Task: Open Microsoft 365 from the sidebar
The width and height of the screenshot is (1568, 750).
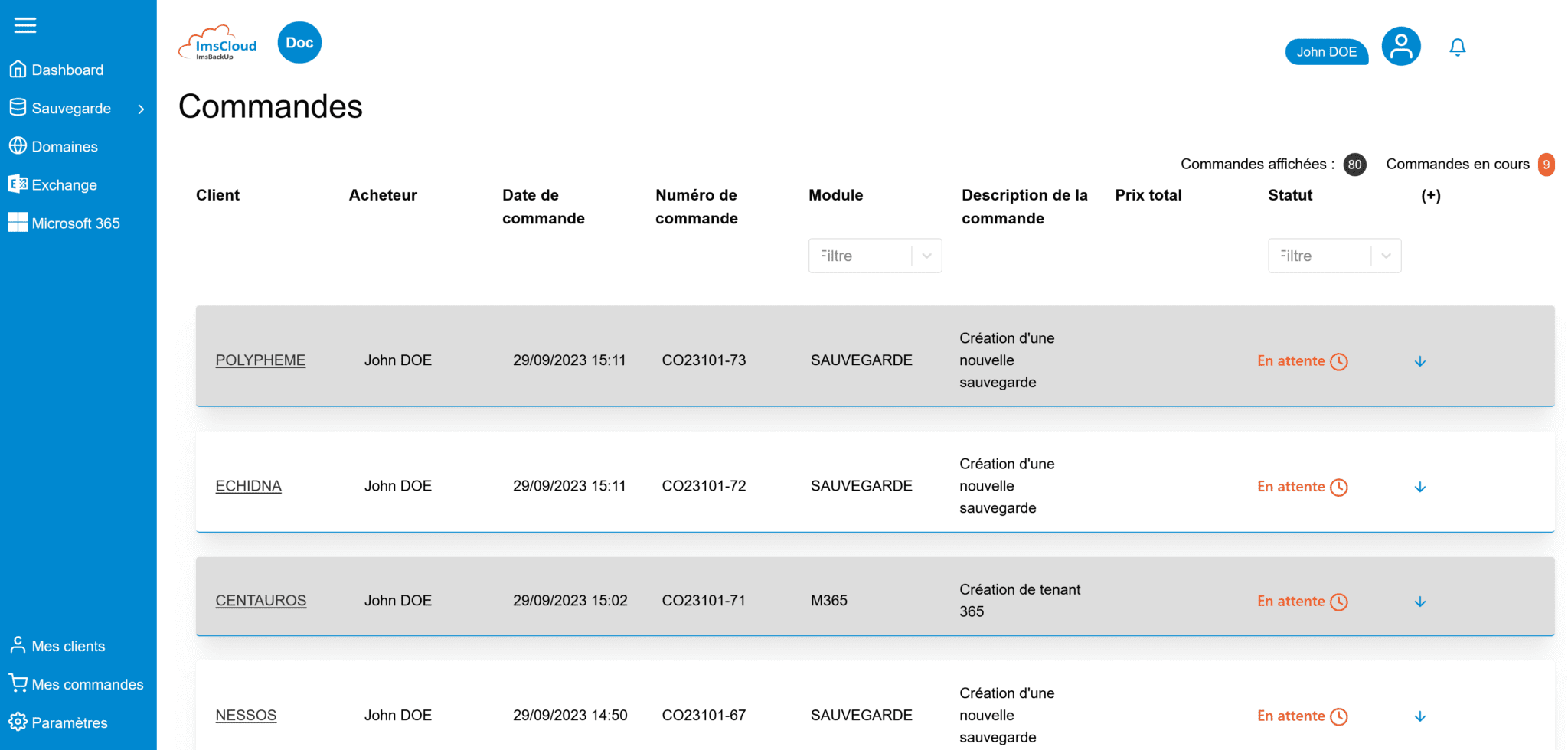Action: 75,223
